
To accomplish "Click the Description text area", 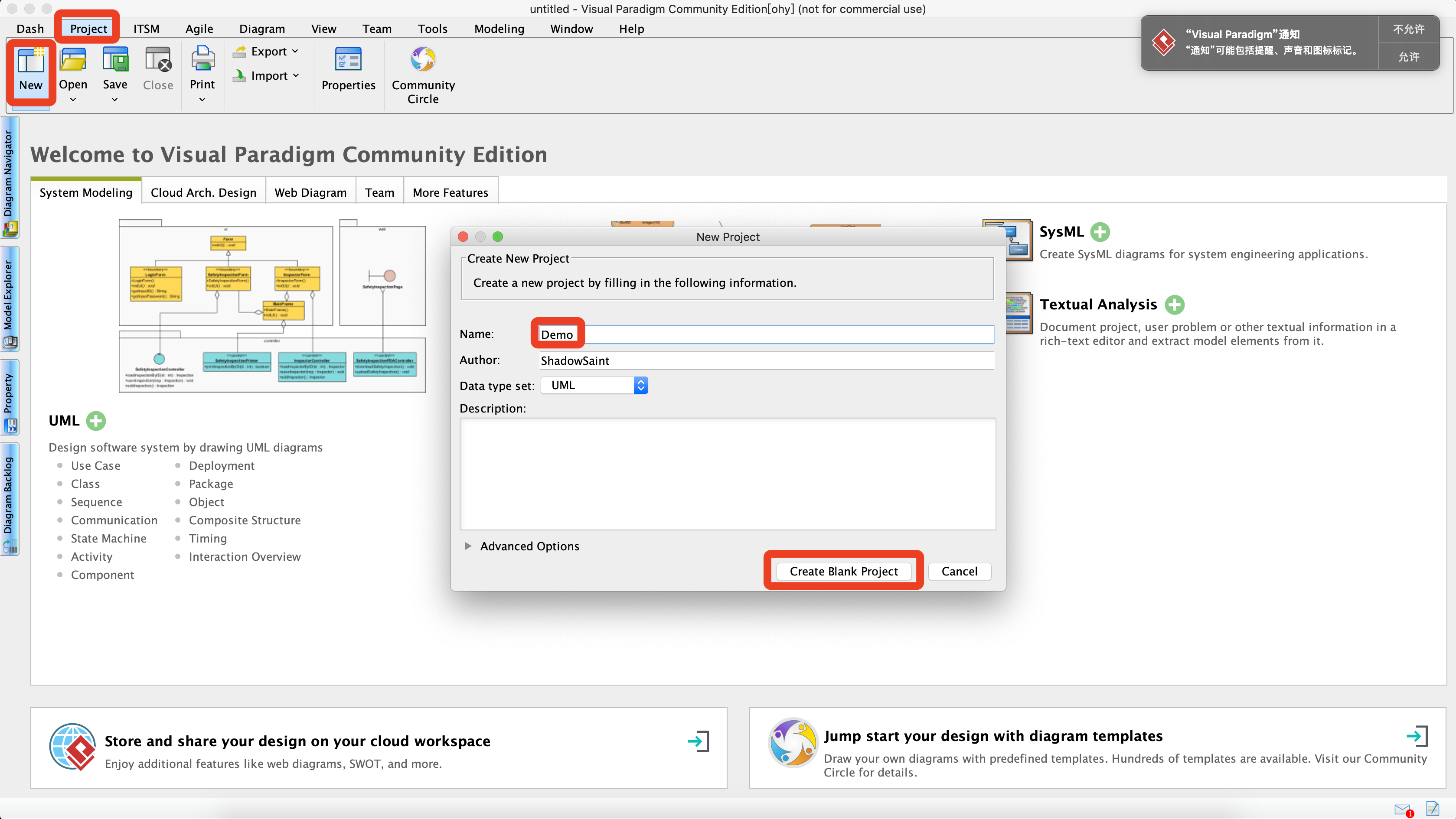I will [x=728, y=474].
